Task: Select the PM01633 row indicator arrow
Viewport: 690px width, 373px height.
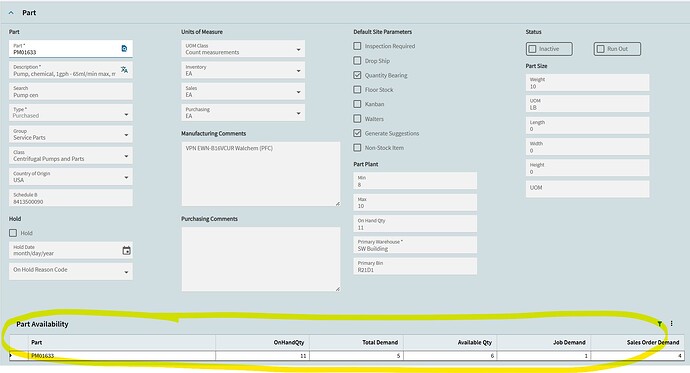Action: coord(11,355)
